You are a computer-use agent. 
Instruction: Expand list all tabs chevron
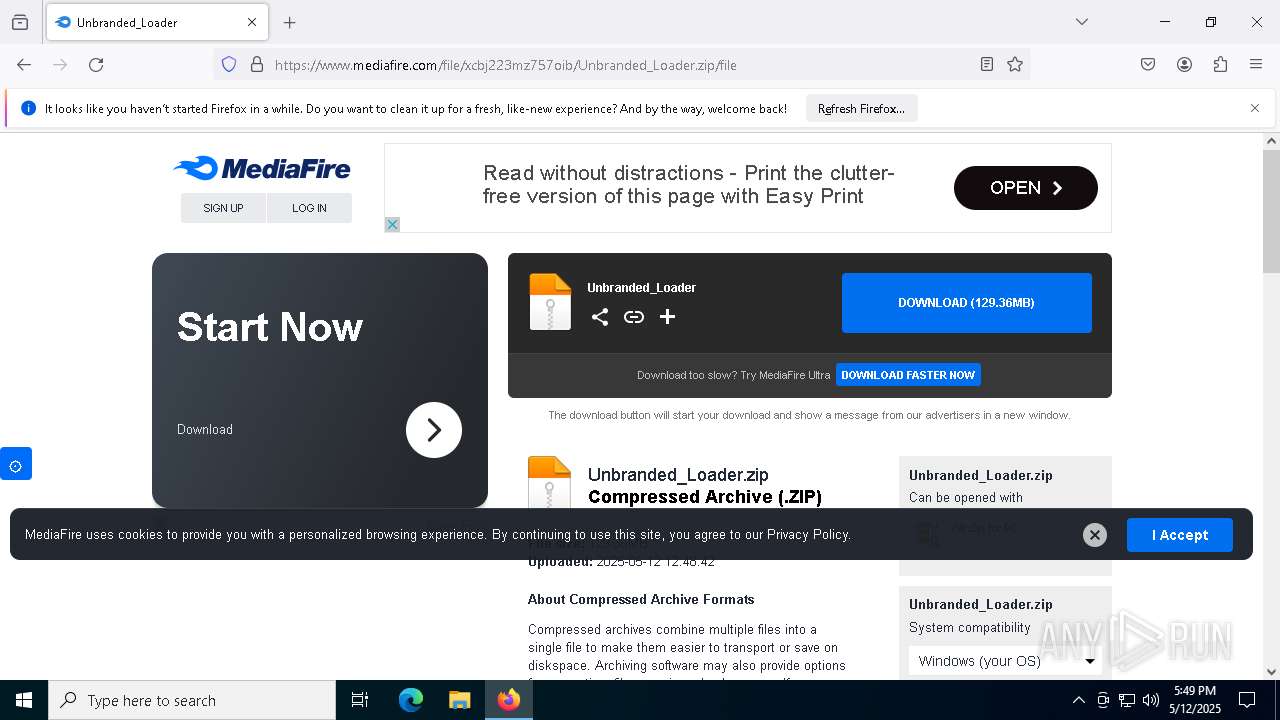click(x=1081, y=22)
